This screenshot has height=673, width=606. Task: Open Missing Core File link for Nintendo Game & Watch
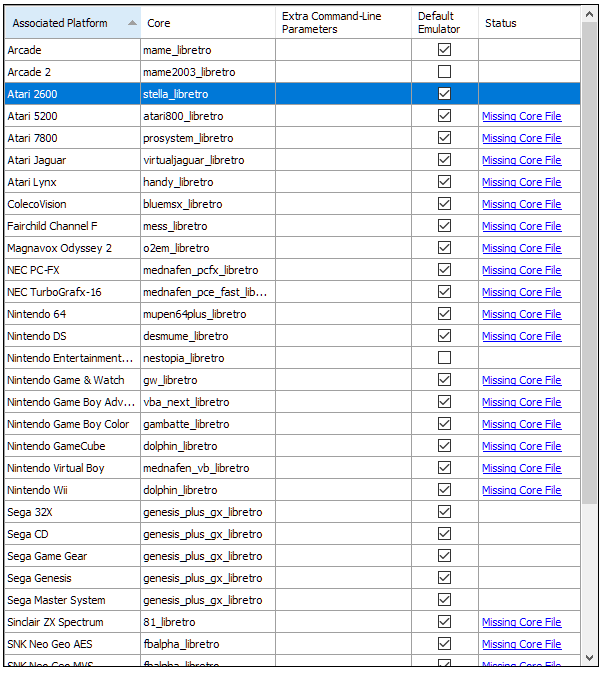click(521, 380)
